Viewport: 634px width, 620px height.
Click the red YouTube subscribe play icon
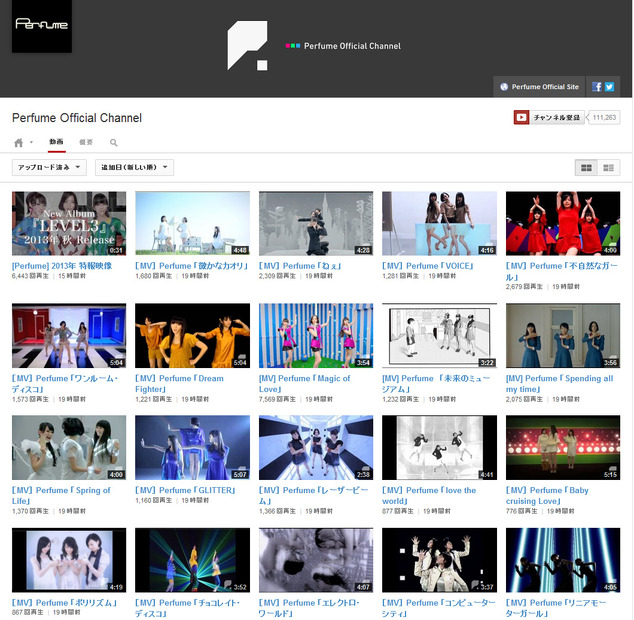[521, 118]
